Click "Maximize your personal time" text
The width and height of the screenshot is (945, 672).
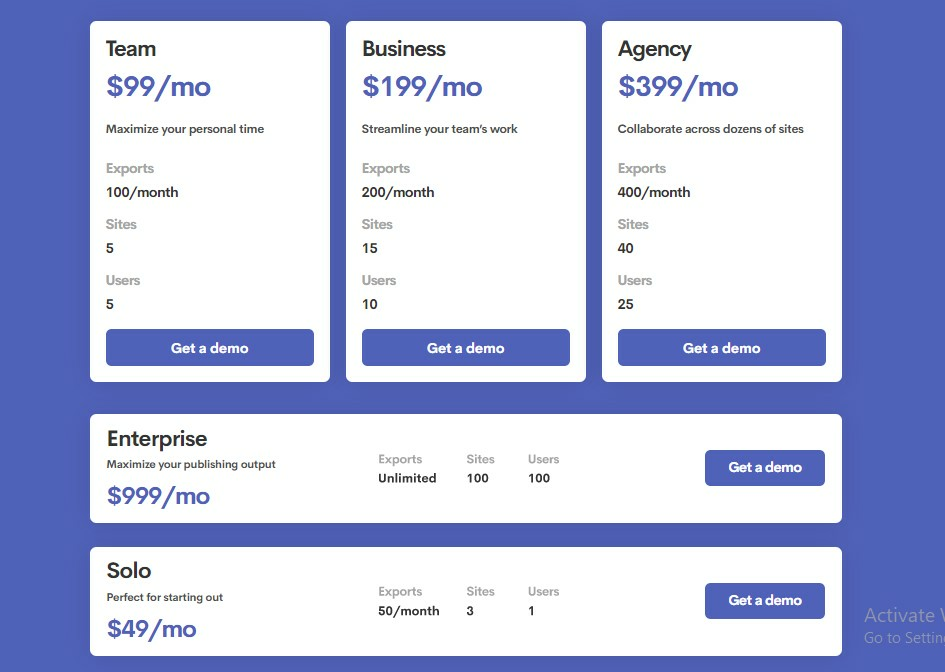185,129
